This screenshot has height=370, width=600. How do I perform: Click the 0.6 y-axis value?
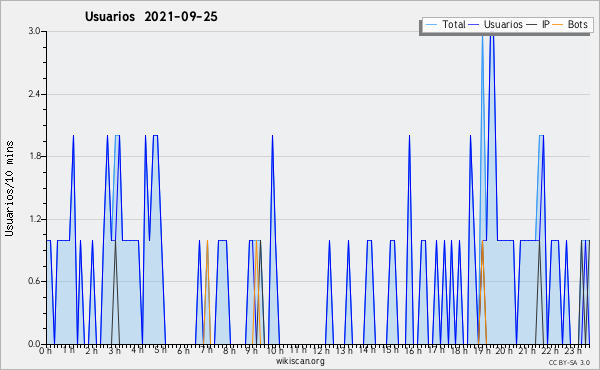pos(34,281)
